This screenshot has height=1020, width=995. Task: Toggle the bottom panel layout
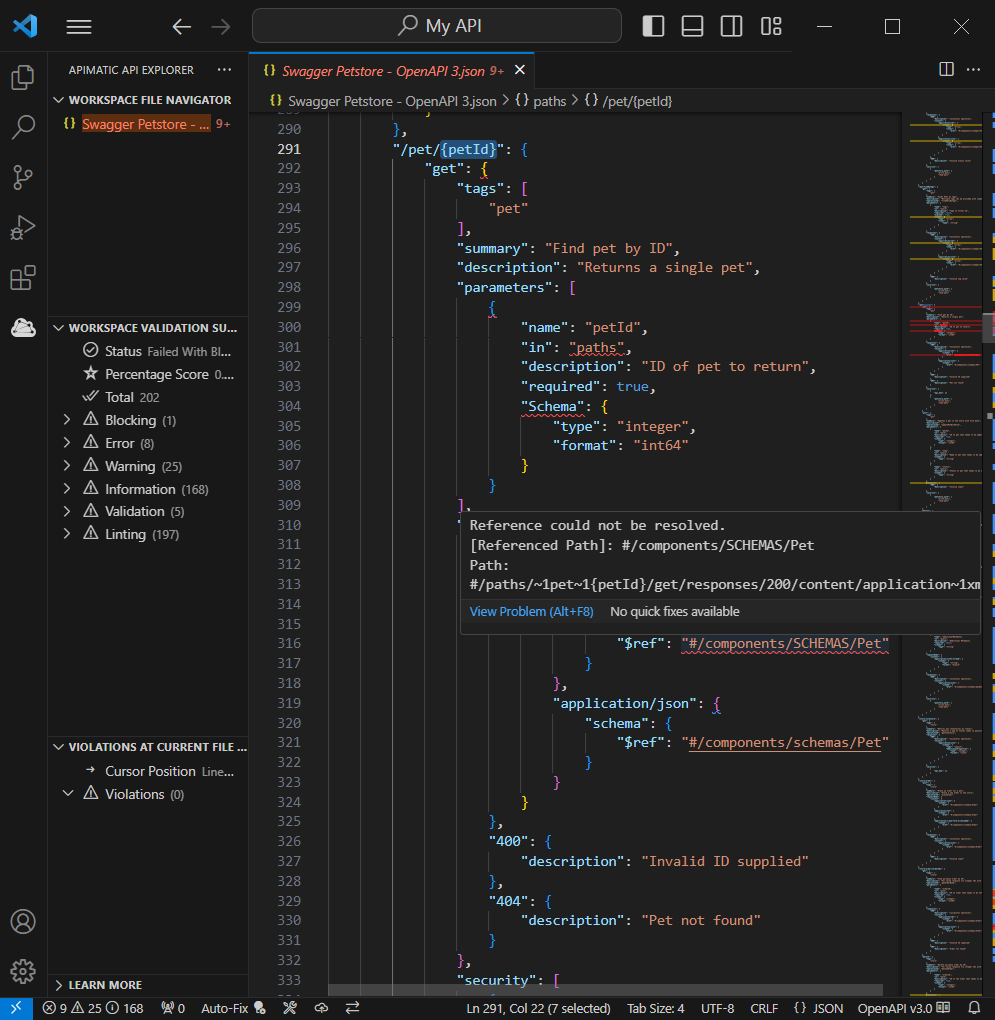pos(692,27)
